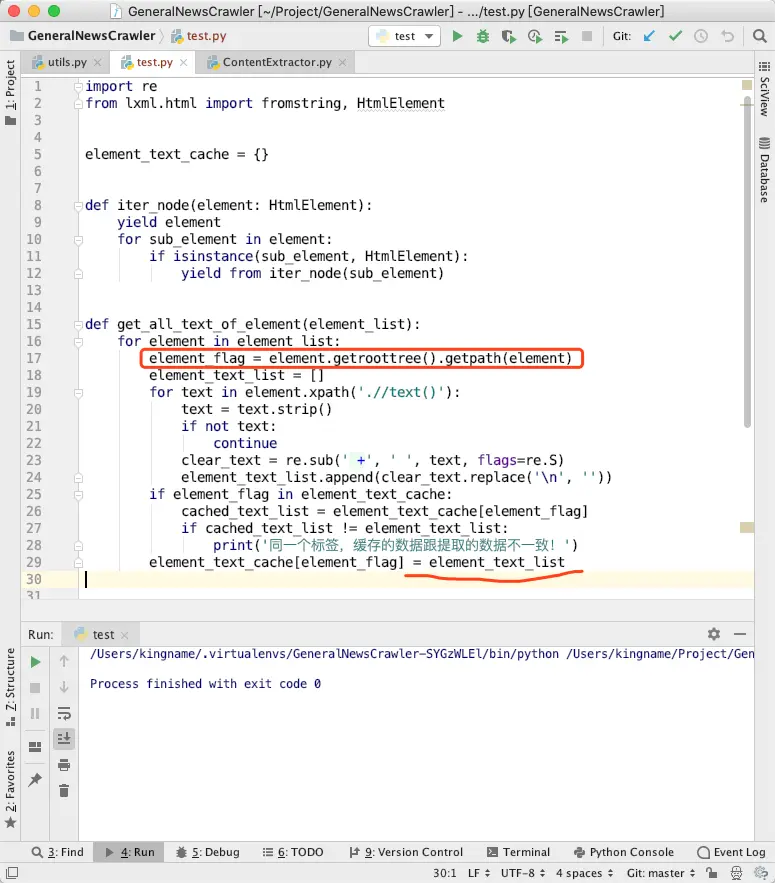Viewport: 775px width, 883px height.
Task: Click test.py breadcrumb in navigation bar
Action: click(x=199, y=36)
